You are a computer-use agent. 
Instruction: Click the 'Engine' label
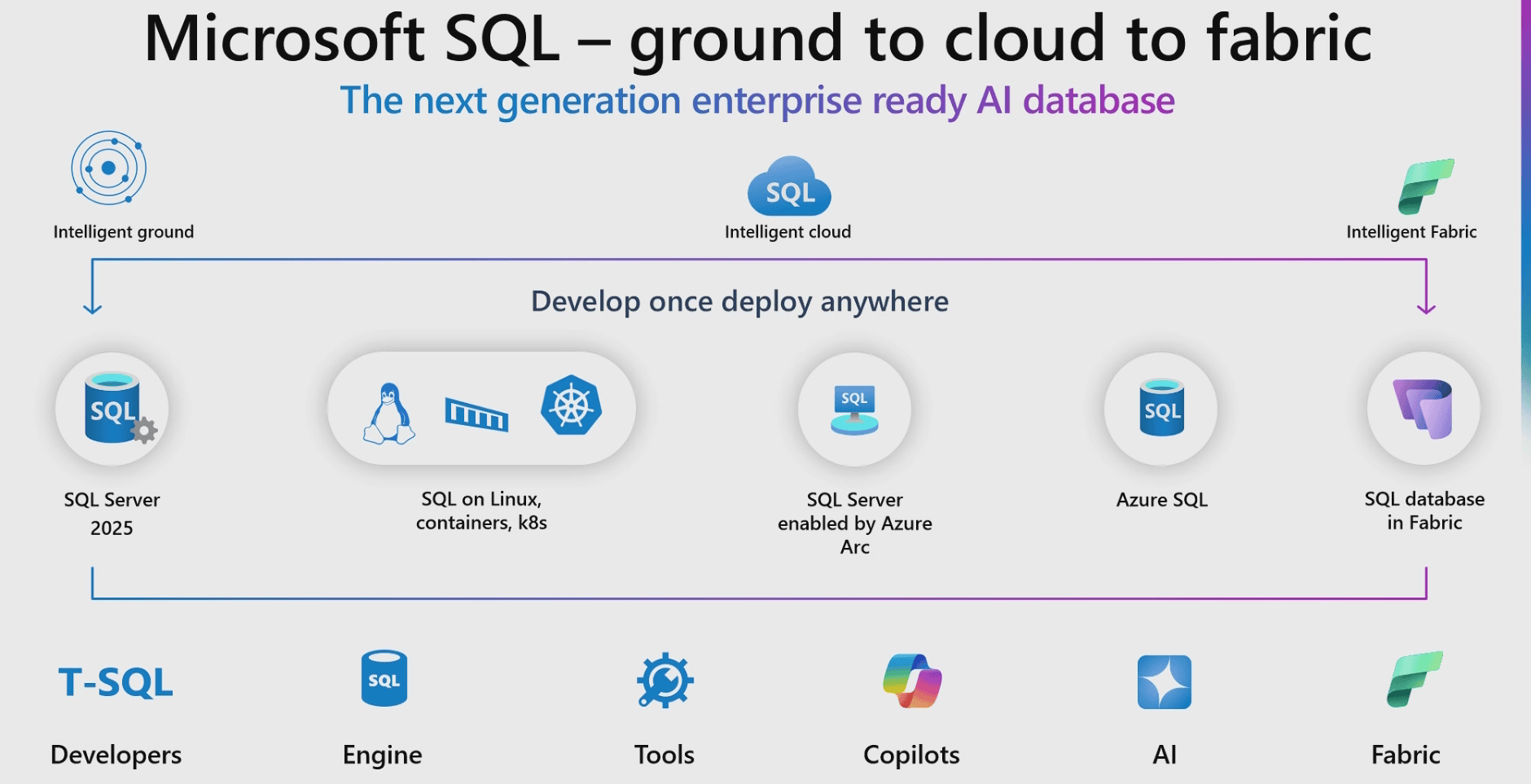382,755
